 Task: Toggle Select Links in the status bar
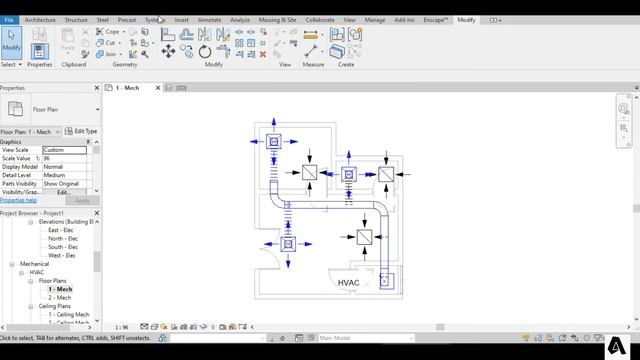[x=526, y=338]
